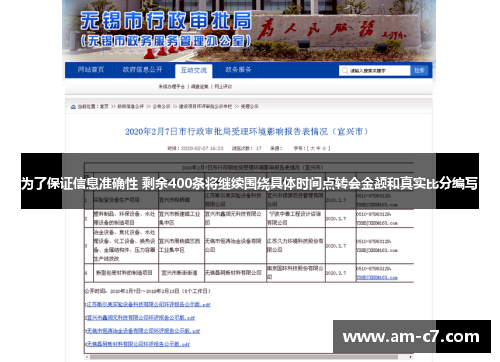Viewport: 500px width, 362px height.
Task: Open the third PDF link 无锡市恒涛冶金设备有限公司
Action: tap(143, 331)
